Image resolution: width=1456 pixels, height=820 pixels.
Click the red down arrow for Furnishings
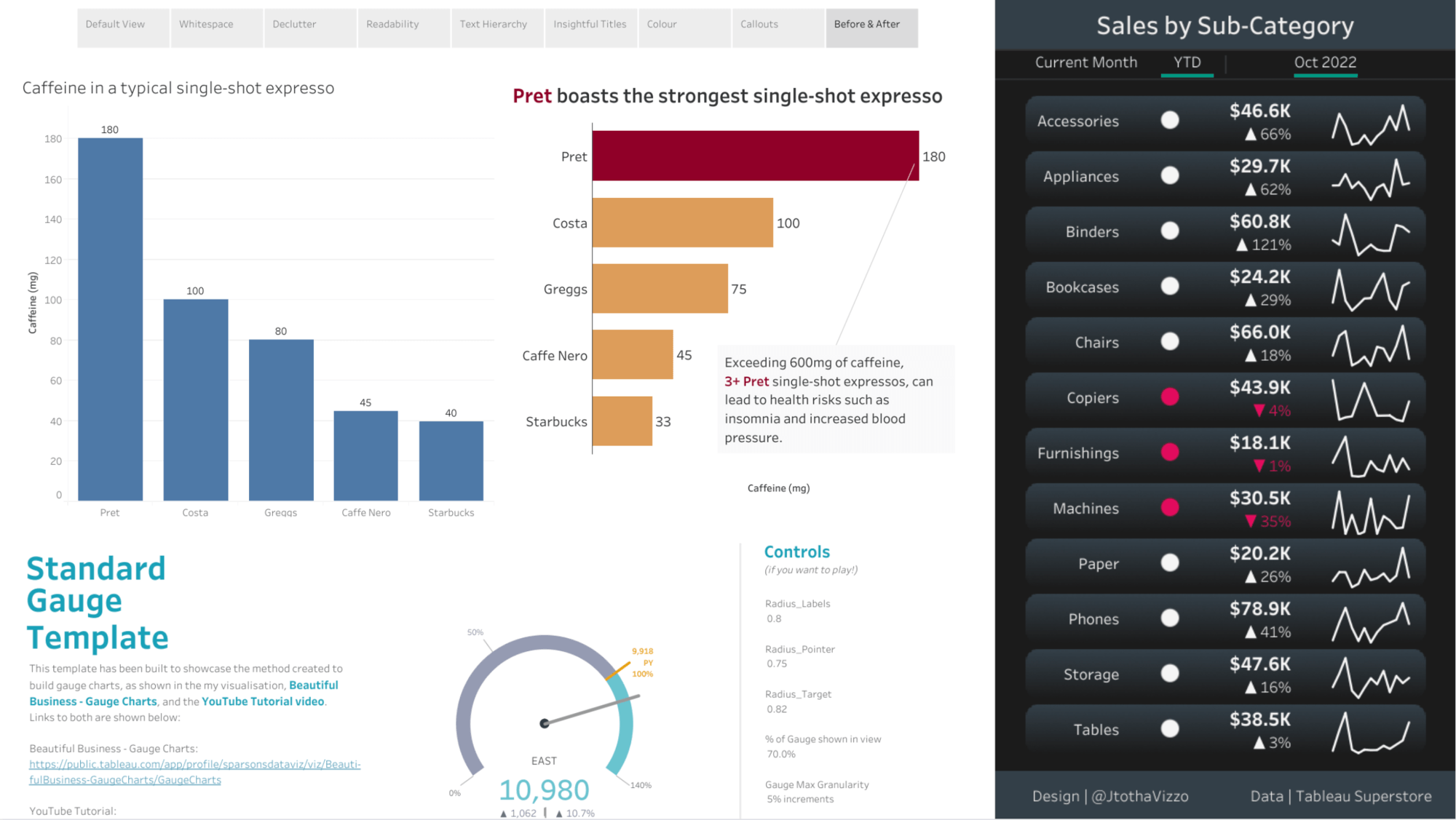tap(1259, 466)
